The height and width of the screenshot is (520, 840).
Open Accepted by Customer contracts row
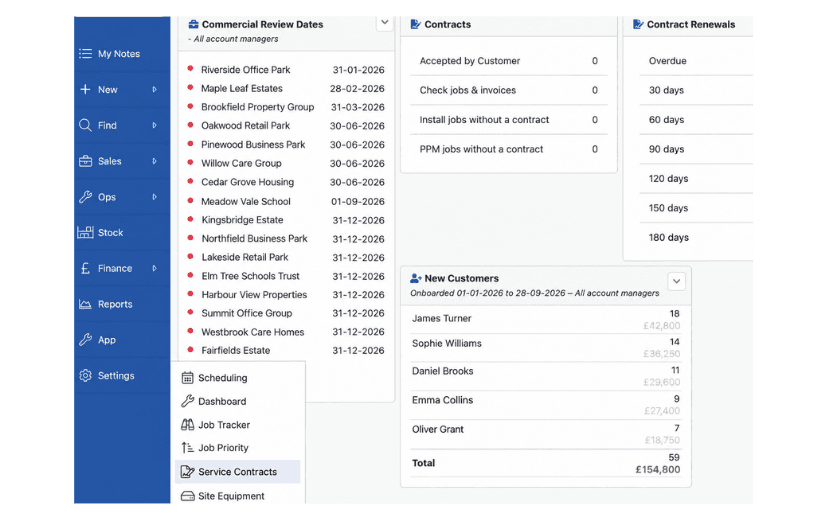pyautogui.click(x=509, y=61)
